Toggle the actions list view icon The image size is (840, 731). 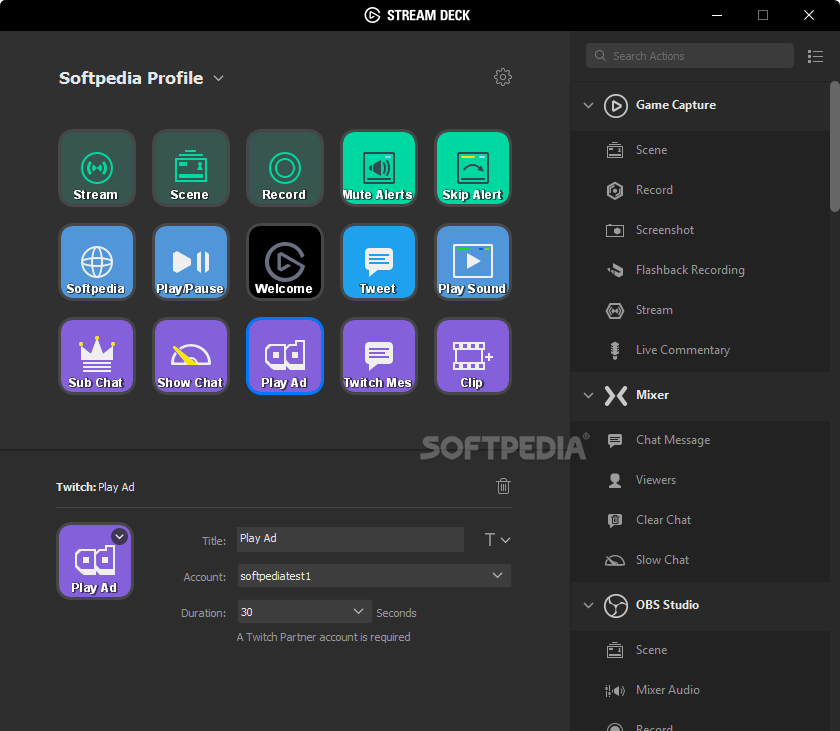tap(815, 56)
